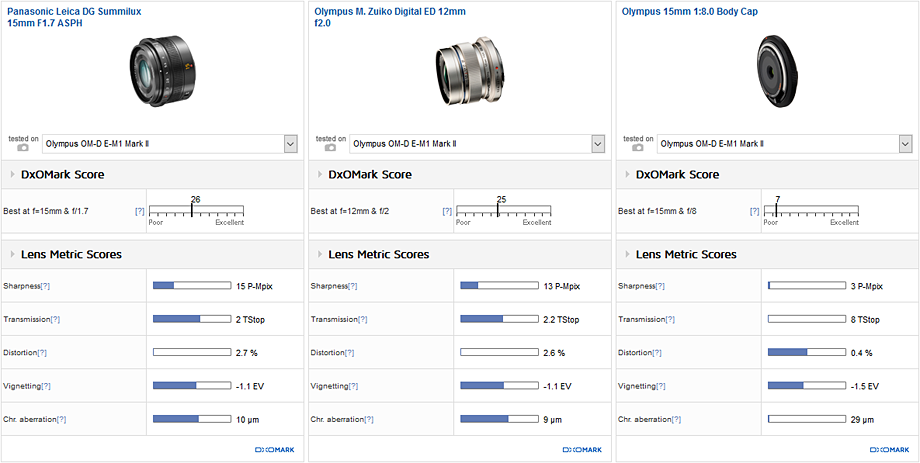The image size is (920, 463).
Task: Click Transmission [?] help in Panasonic panel
Action: tap(55, 320)
